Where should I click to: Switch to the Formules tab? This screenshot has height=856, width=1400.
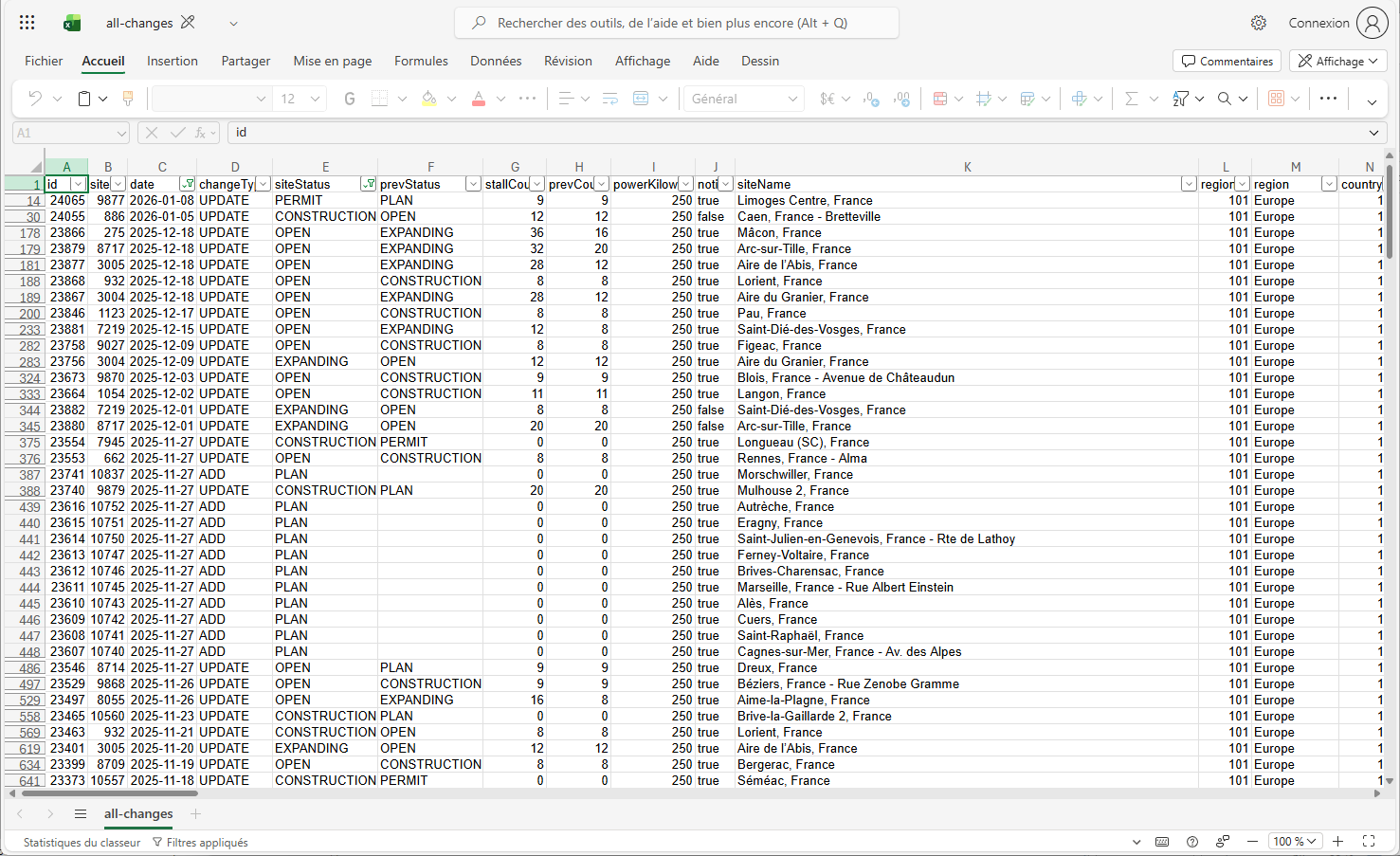[x=421, y=61]
